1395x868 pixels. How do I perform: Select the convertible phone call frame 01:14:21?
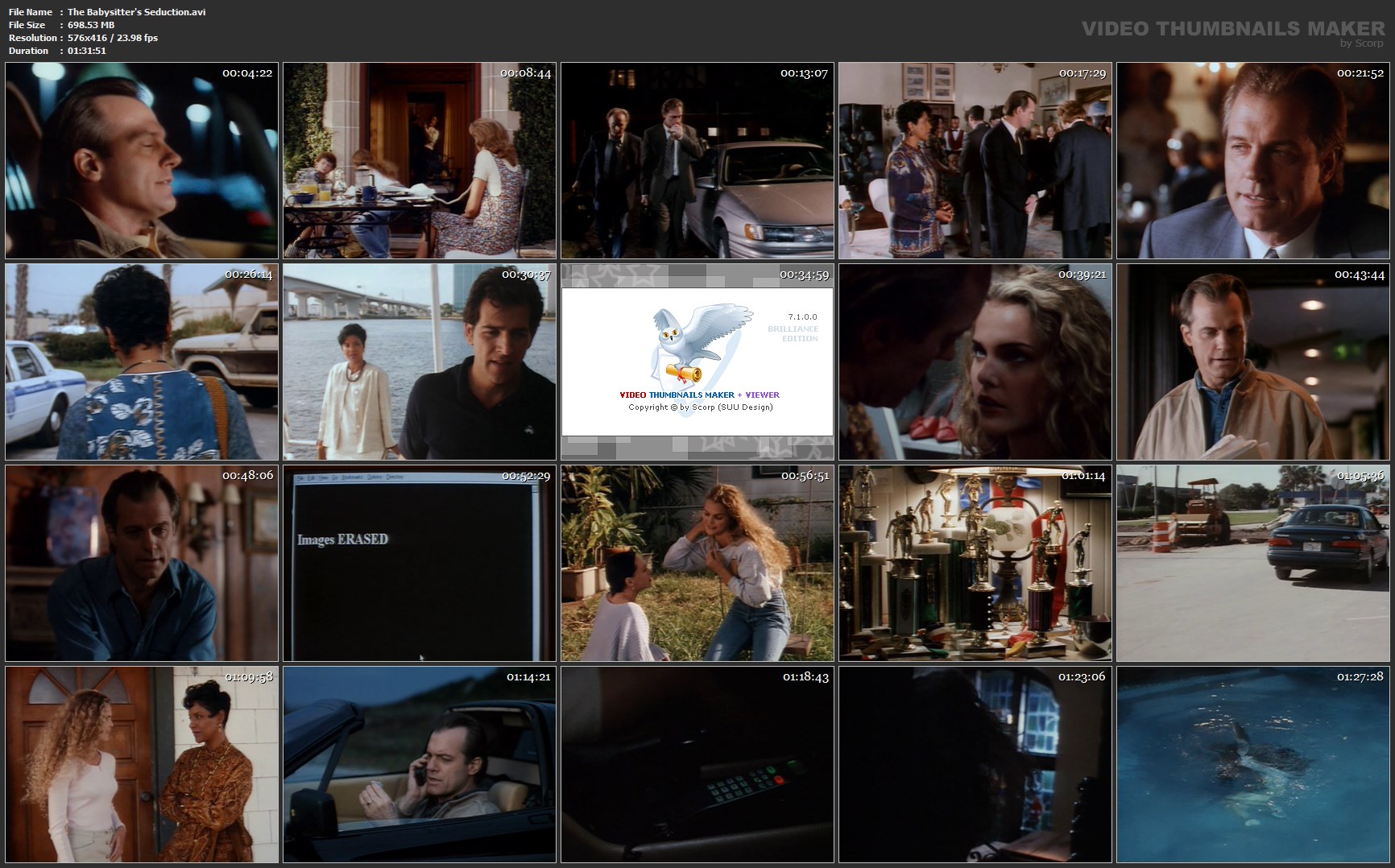click(420, 764)
